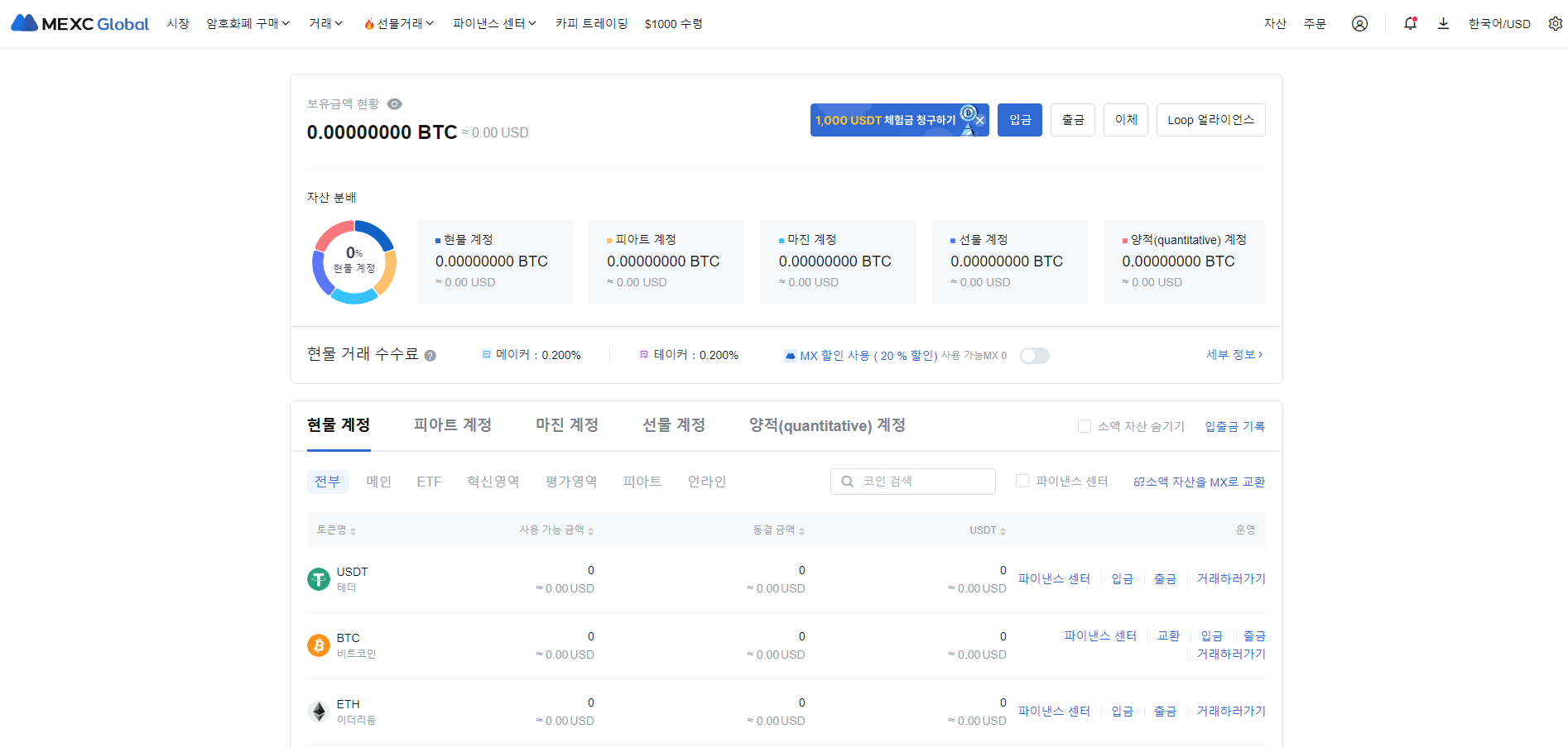
Task: Click 소액 자산을 MX로 교환 link
Action: pyautogui.click(x=1200, y=482)
